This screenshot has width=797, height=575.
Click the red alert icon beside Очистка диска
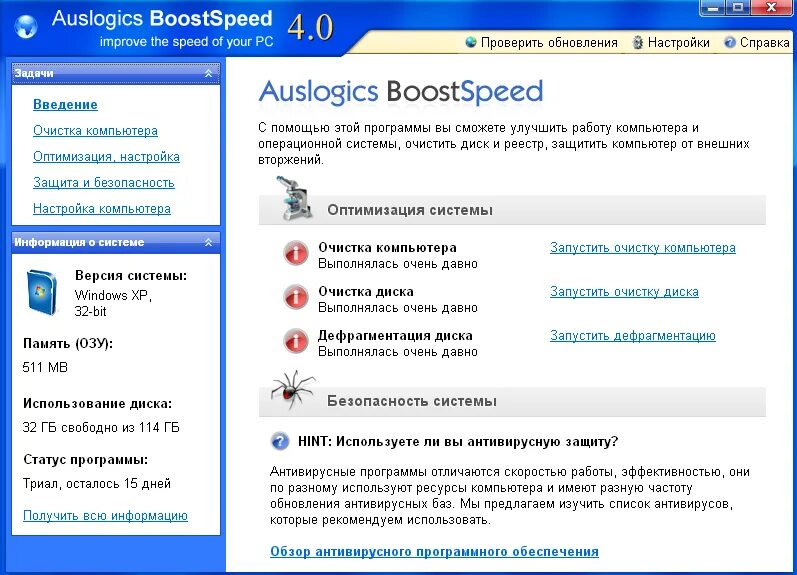click(296, 297)
